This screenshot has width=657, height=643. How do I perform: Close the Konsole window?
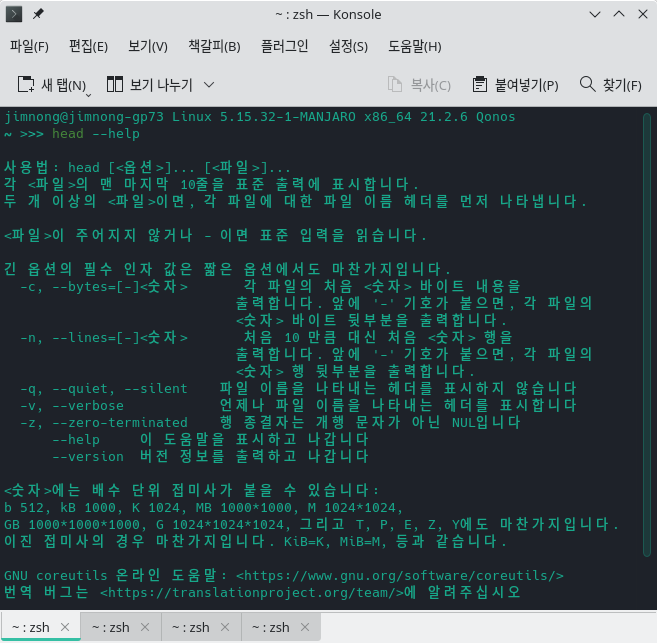pyautogui.click(x=643, y=14)
